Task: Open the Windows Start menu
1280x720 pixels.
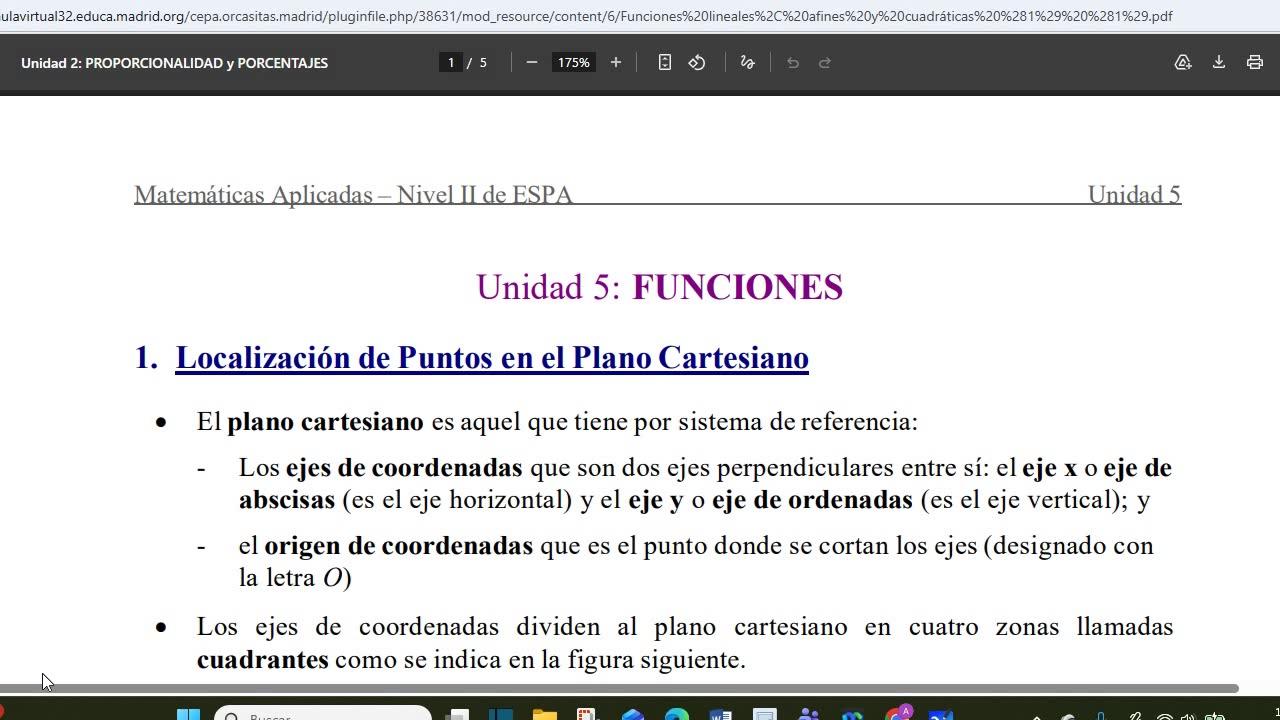Action: pyautogui.click(x=188, y=715)
